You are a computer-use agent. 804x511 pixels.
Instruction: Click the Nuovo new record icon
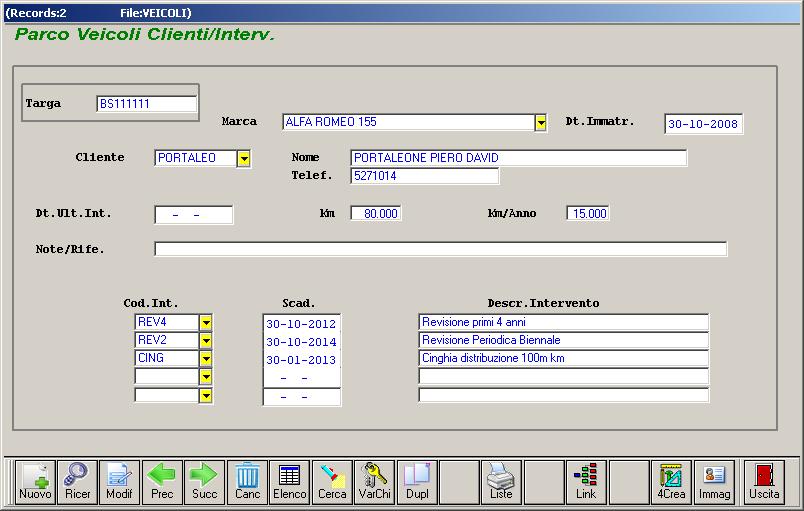coord(35,482)
